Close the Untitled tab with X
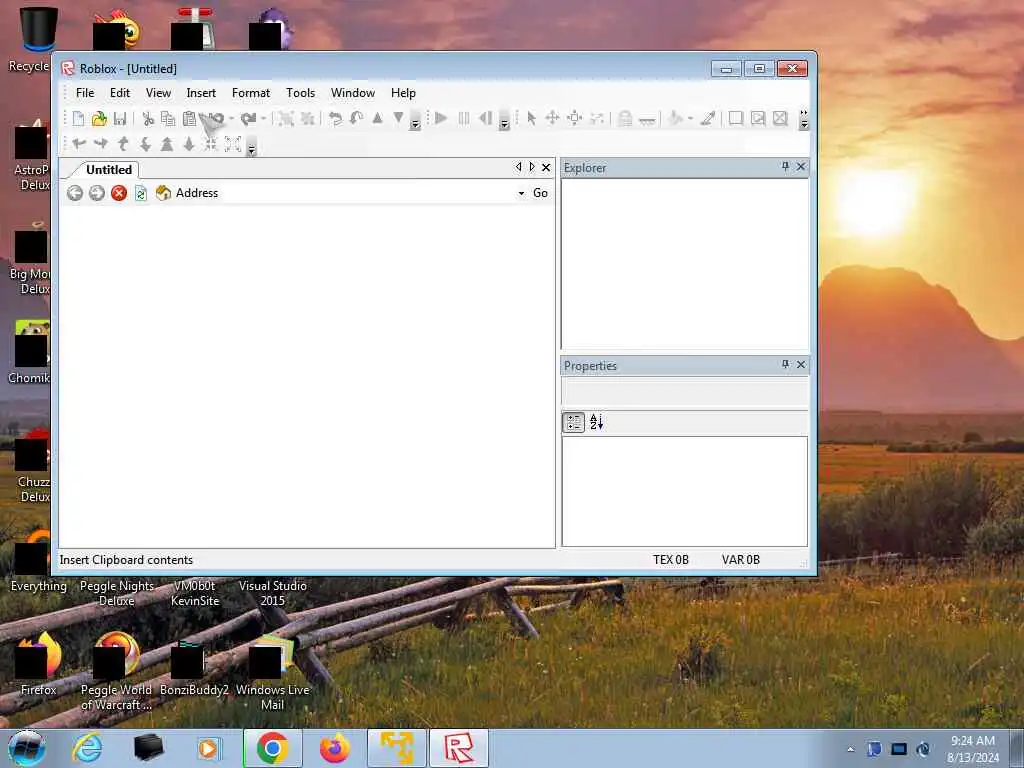 (546, 168)
